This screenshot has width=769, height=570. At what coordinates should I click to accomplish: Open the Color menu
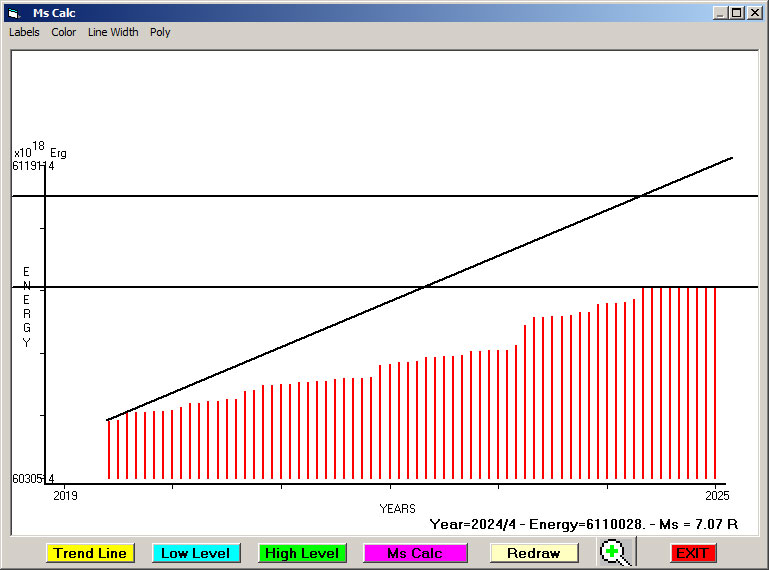[x=64, y=32]
